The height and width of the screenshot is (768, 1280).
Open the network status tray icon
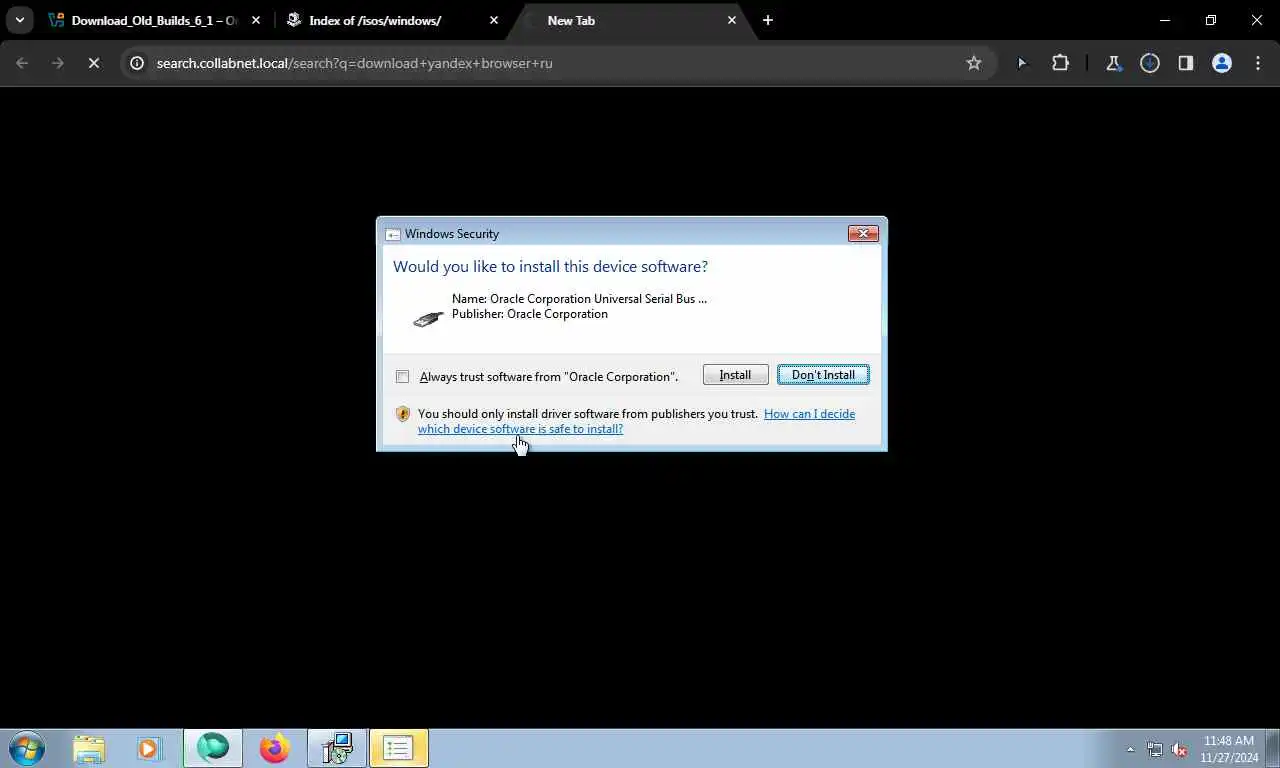1155,749
